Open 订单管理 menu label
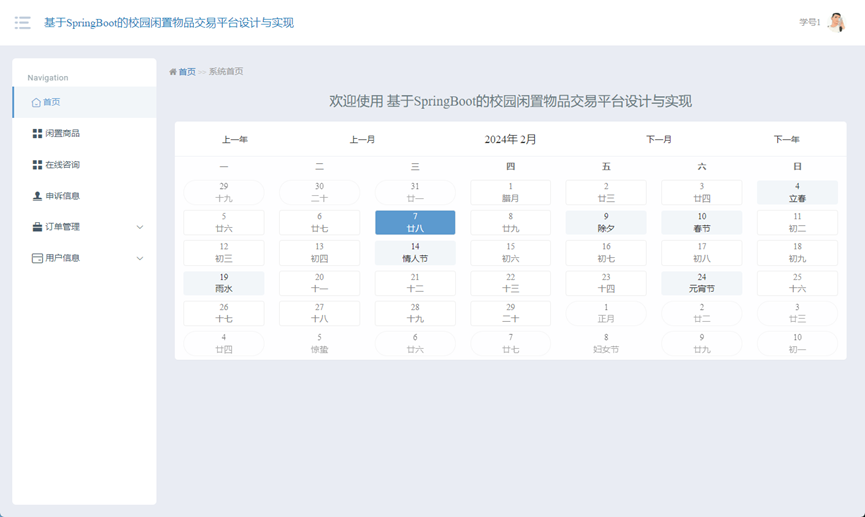 [x=62, y=227]
